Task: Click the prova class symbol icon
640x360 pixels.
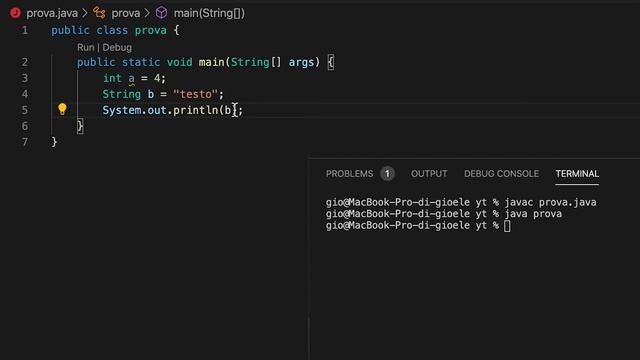Action: tap(99, 13)
